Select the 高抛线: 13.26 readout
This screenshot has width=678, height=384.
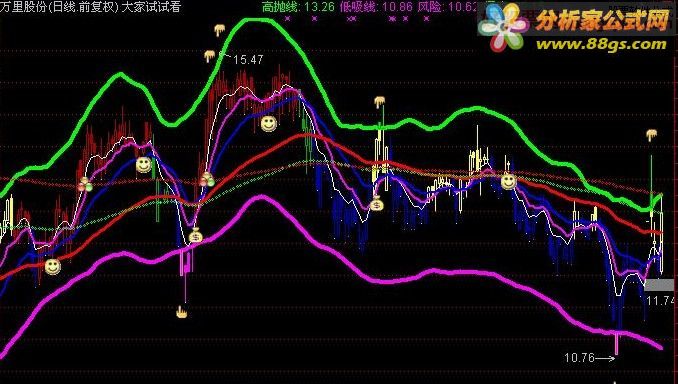(x=298, y=6)
